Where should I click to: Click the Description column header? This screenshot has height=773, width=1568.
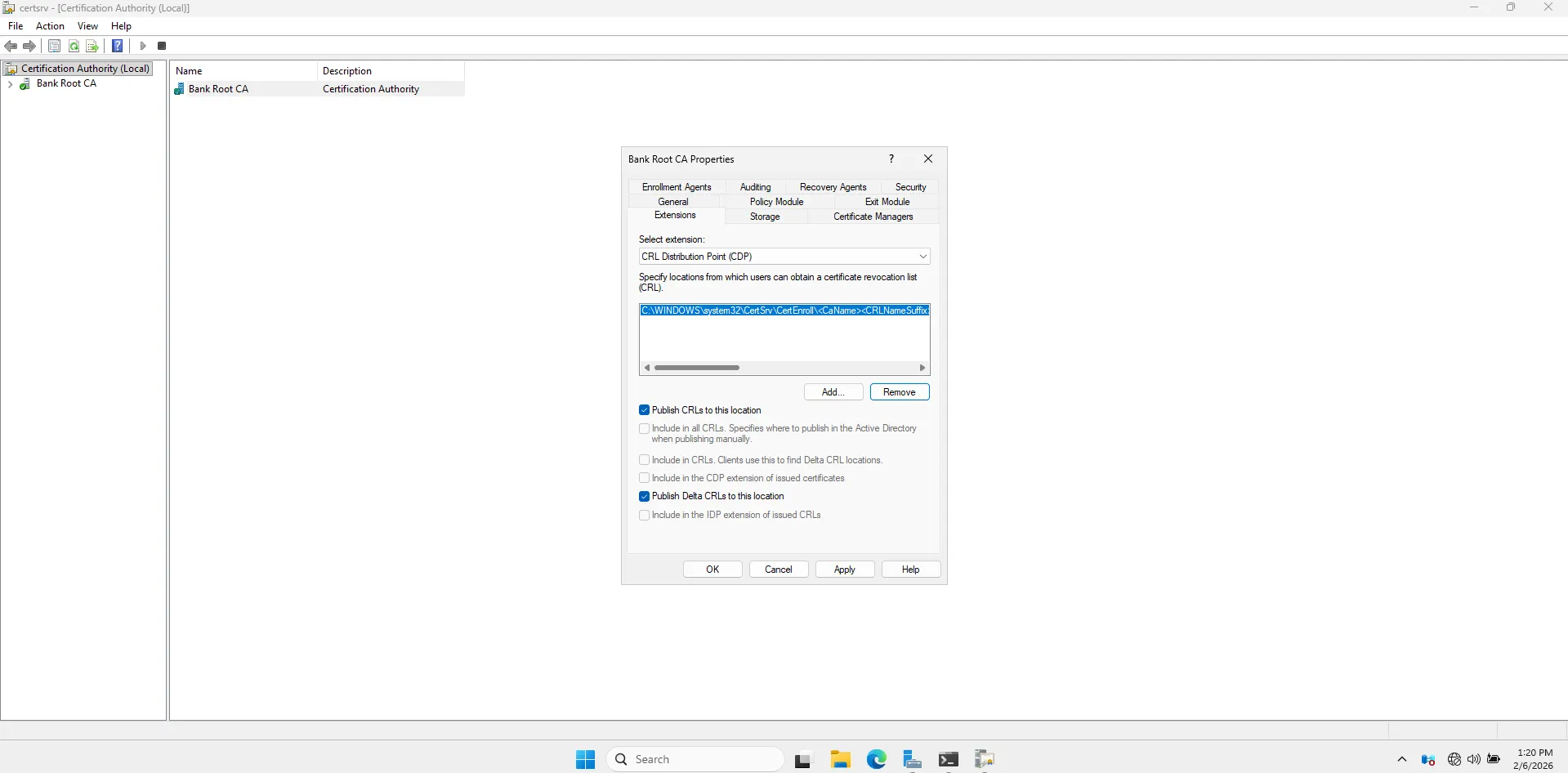tap(391, 71)
